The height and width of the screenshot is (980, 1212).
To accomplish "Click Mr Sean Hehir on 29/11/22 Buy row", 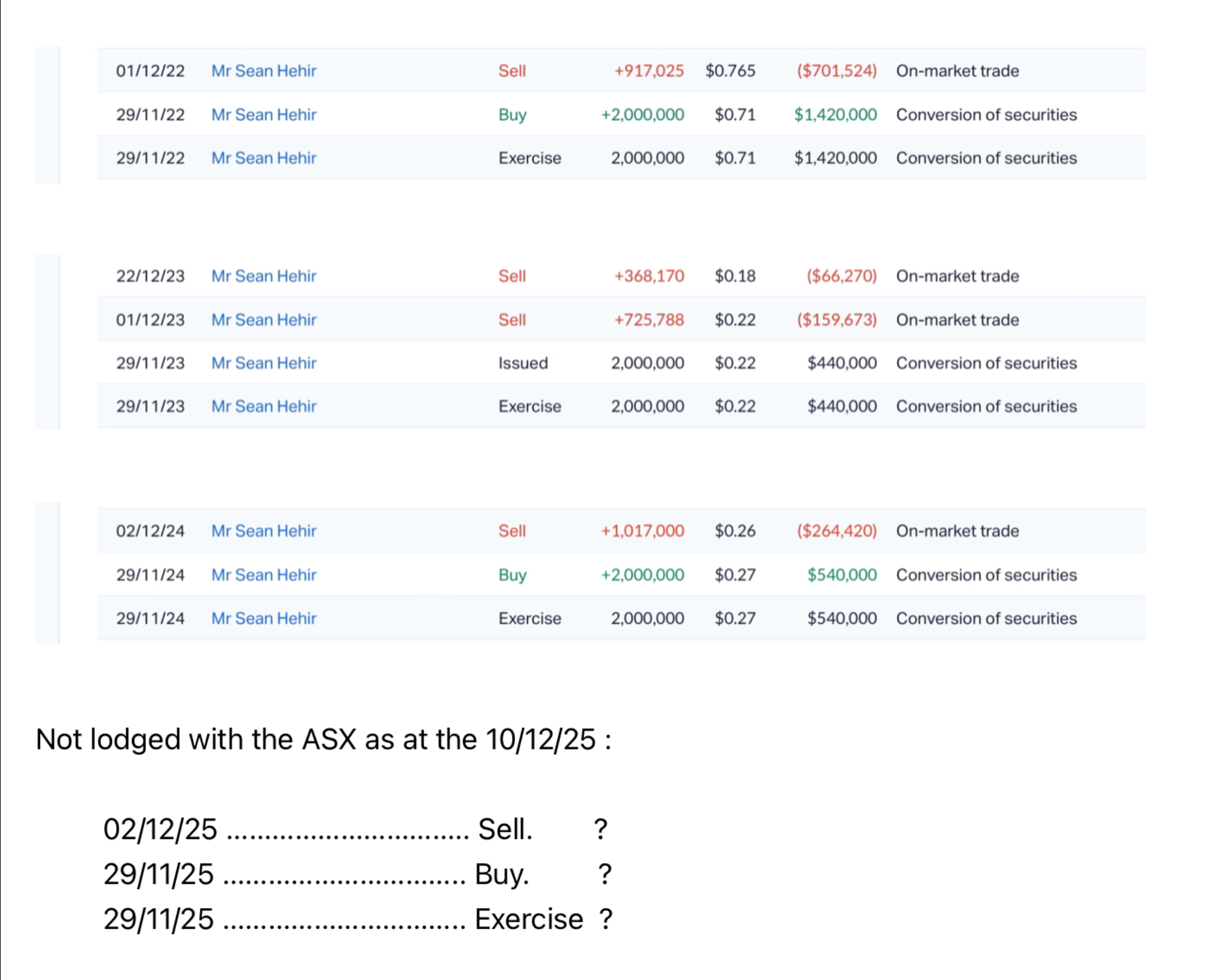I will point(263,114).
